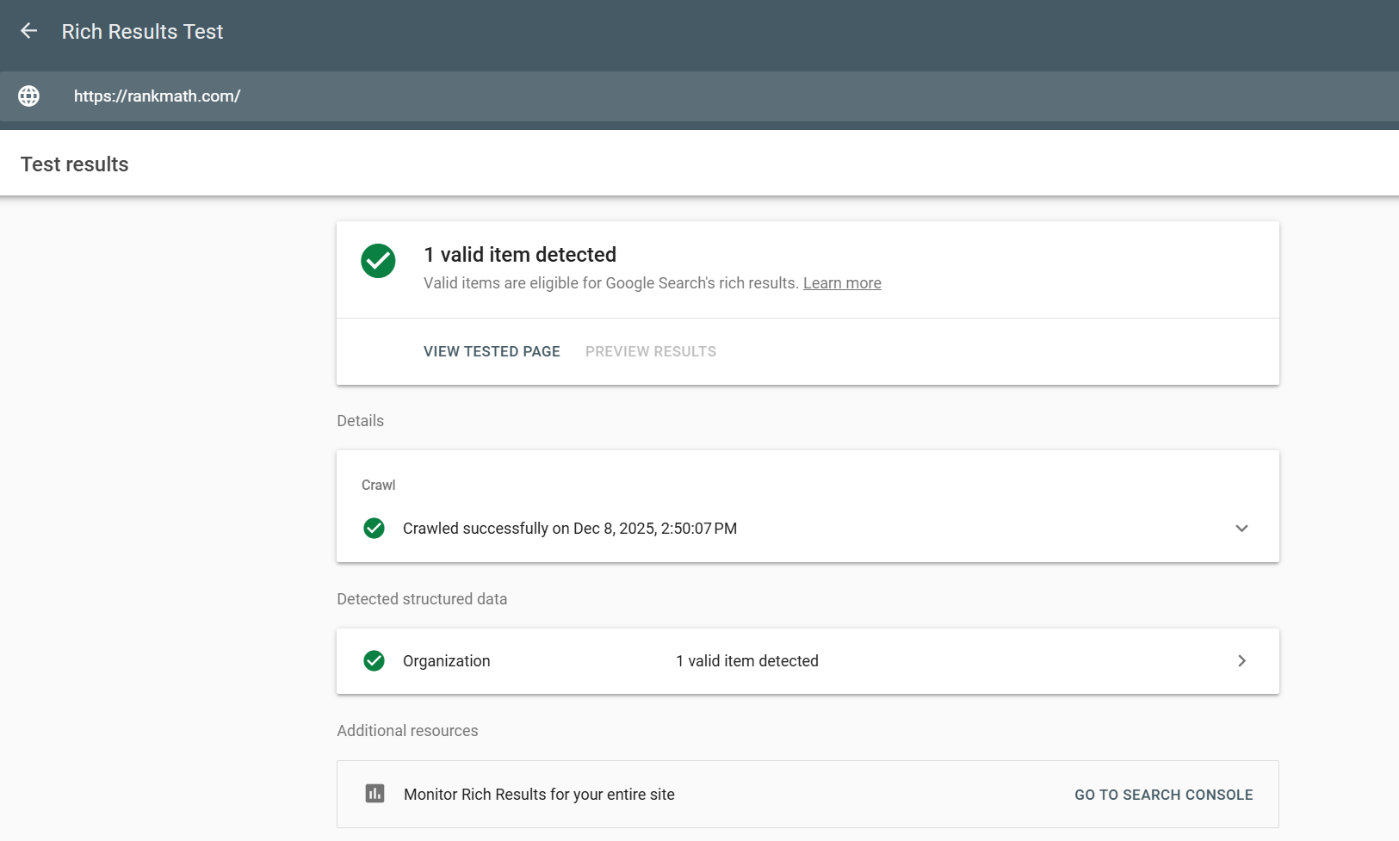This screenshot has height=841, width=1399.
Task: Open the Learn more link
Action: [x=842, y=283]
